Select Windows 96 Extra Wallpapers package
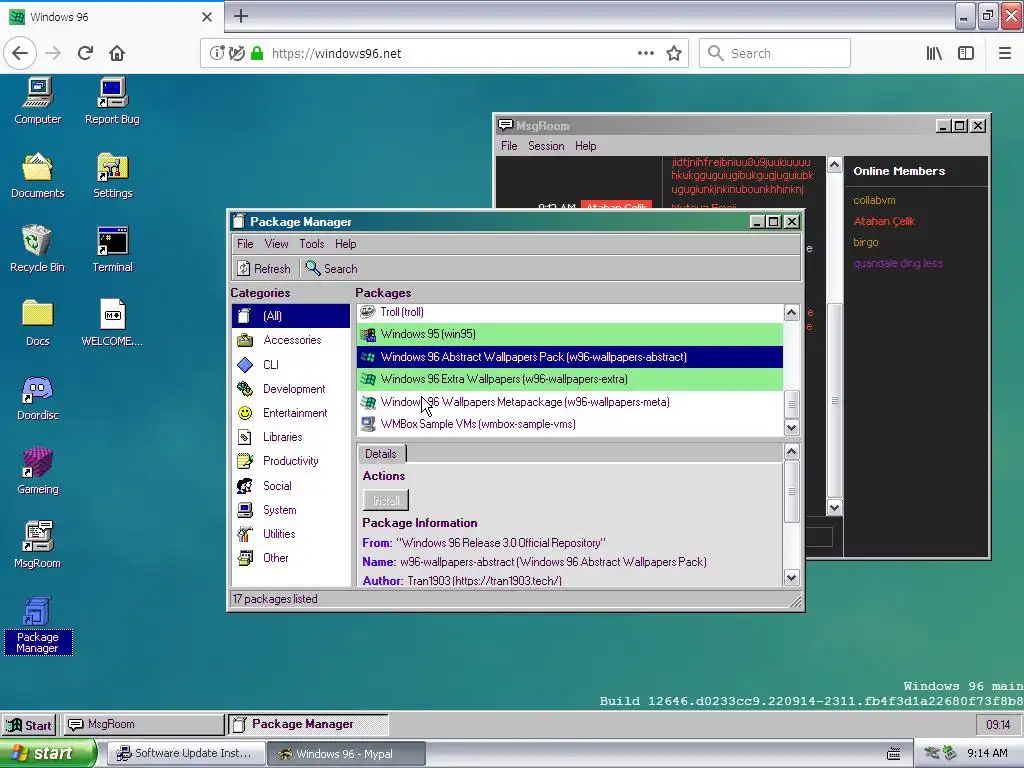1024x768 pixels. point(570,379)
